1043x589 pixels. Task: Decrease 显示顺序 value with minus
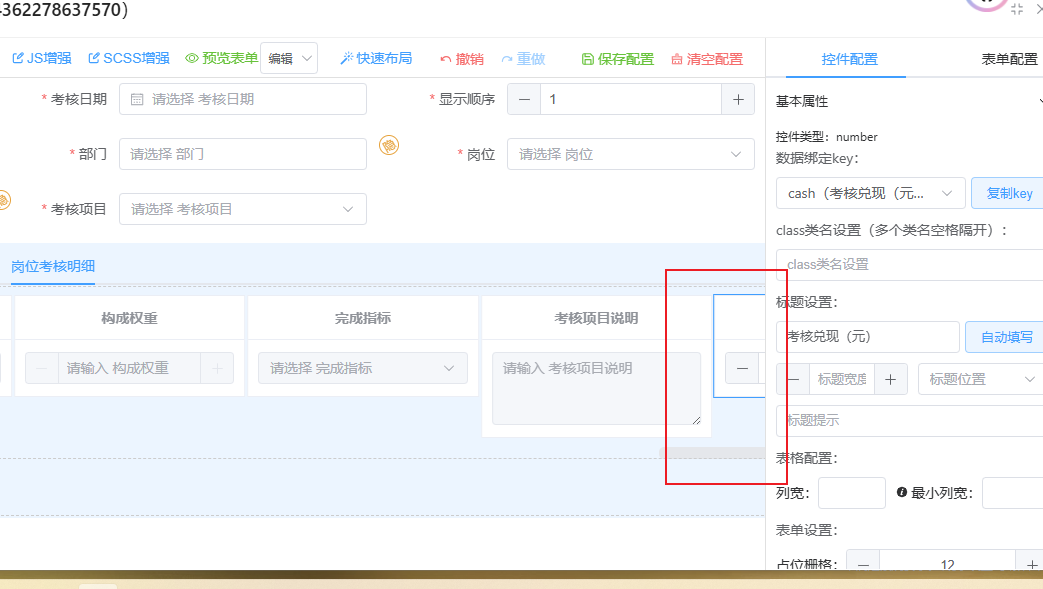524,99
